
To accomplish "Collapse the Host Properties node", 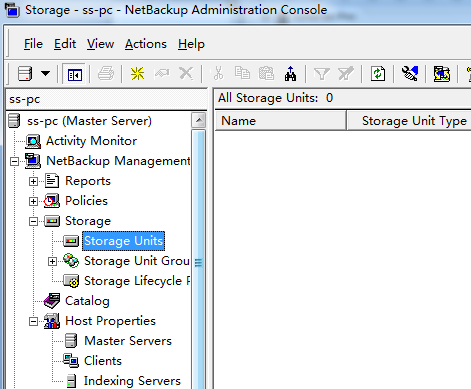I will pyautogui.click(x=33, y=321).
